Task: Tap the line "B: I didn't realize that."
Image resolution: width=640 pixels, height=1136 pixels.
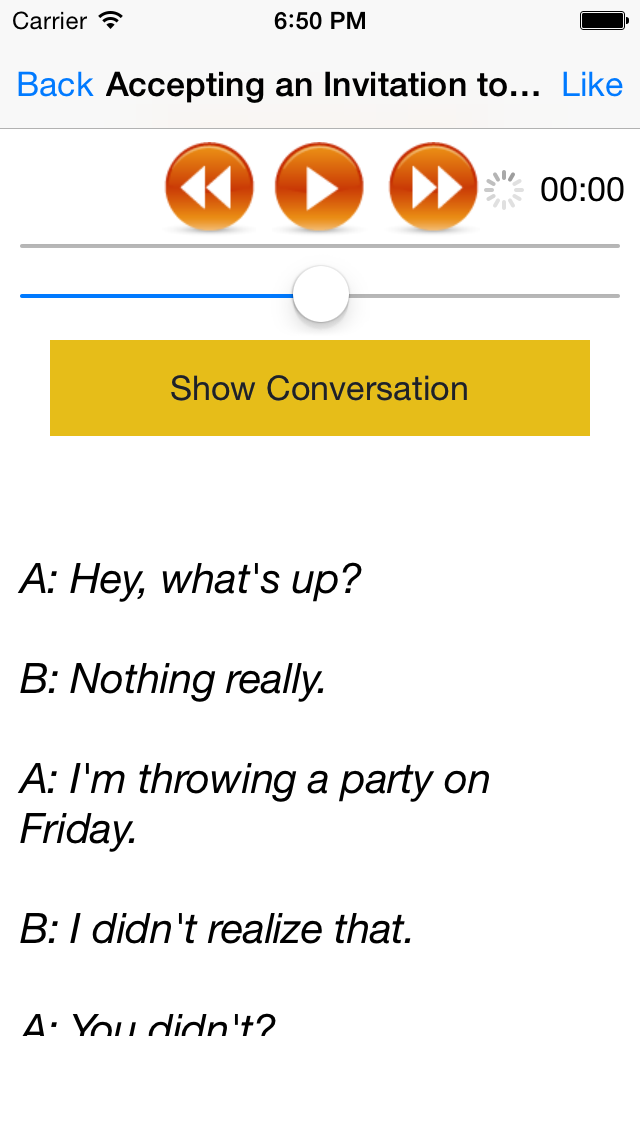Action: coord(216,930)
